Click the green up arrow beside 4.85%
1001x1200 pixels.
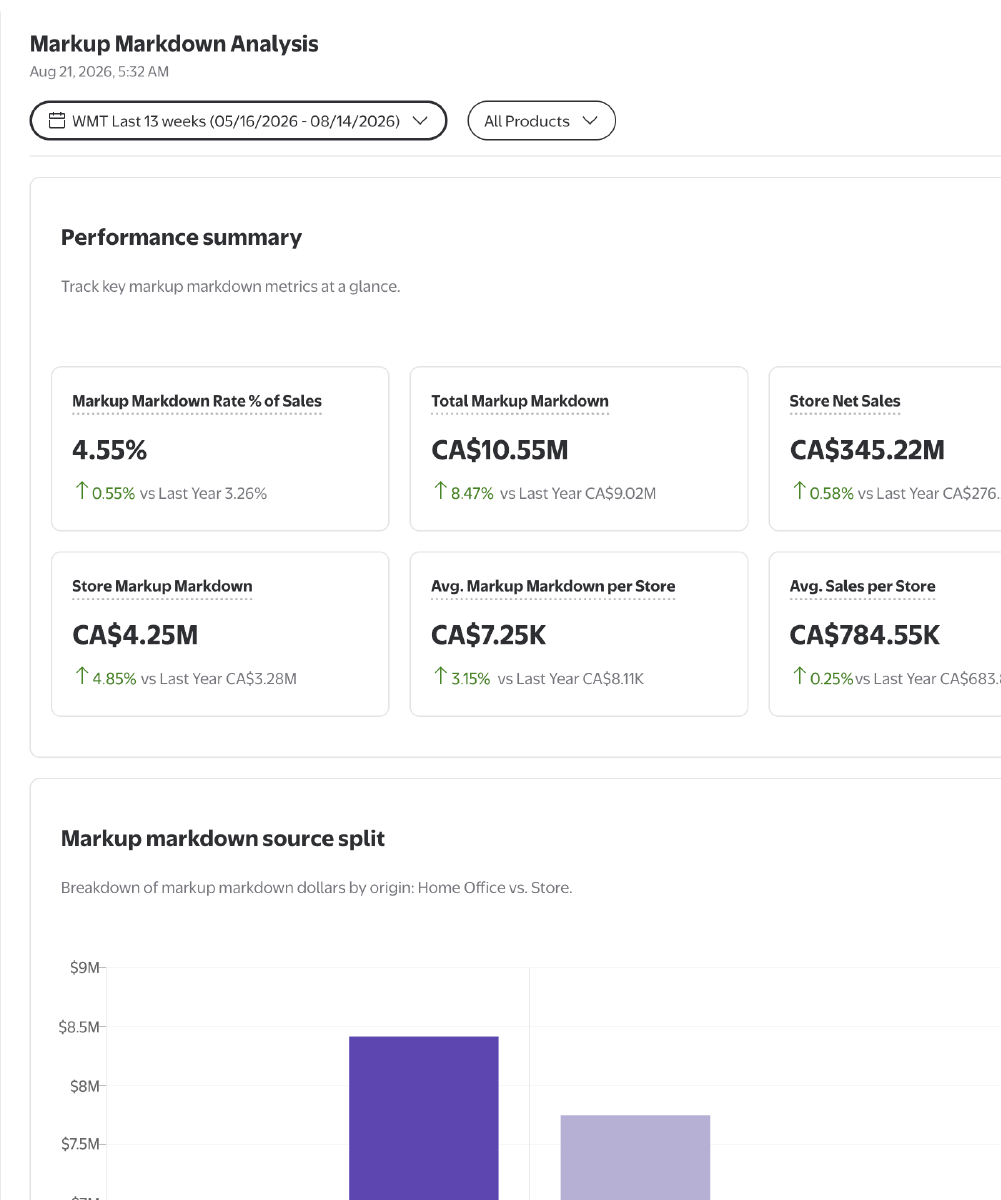pos(82,675)
